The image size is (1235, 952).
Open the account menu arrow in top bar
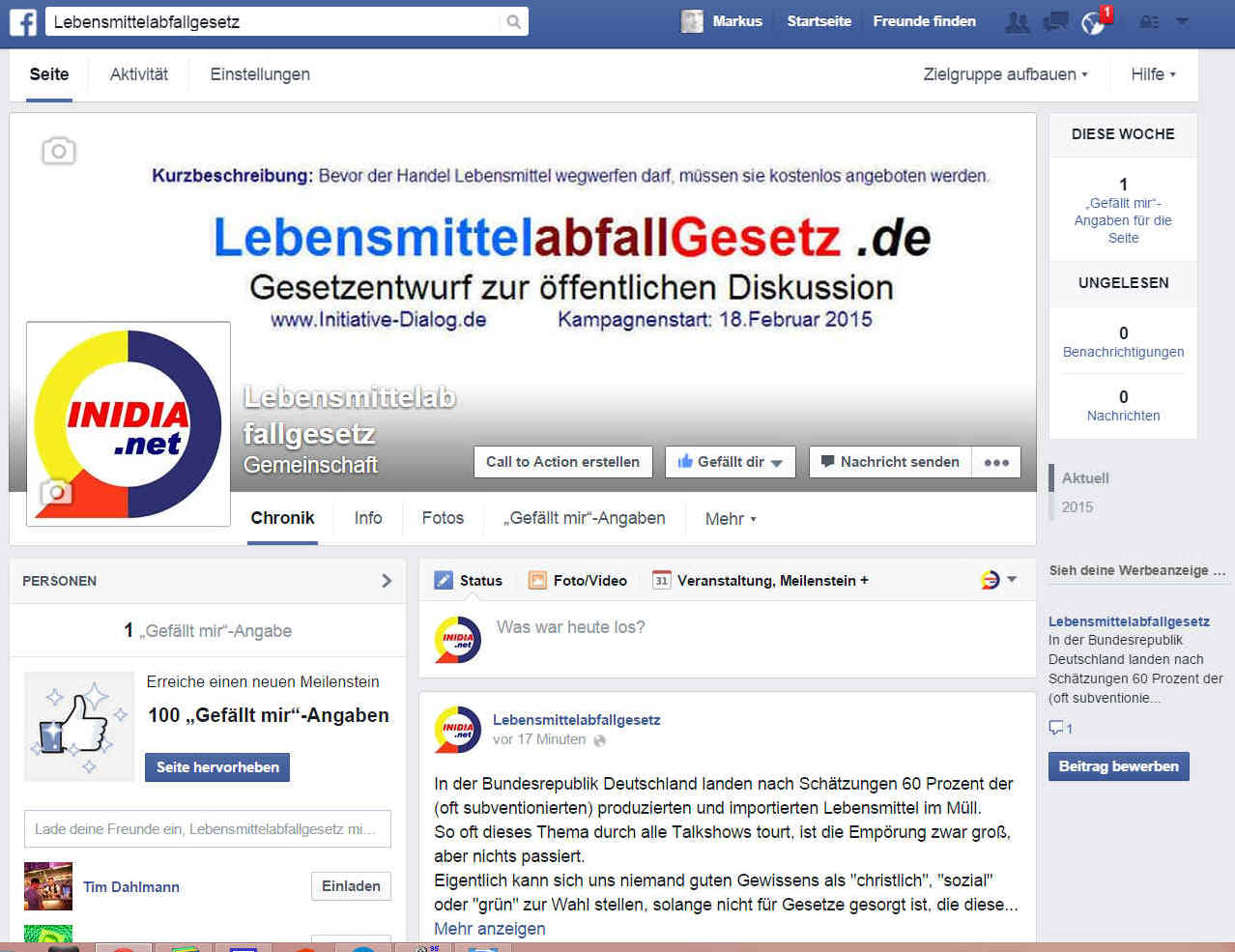click(1182, 21)
